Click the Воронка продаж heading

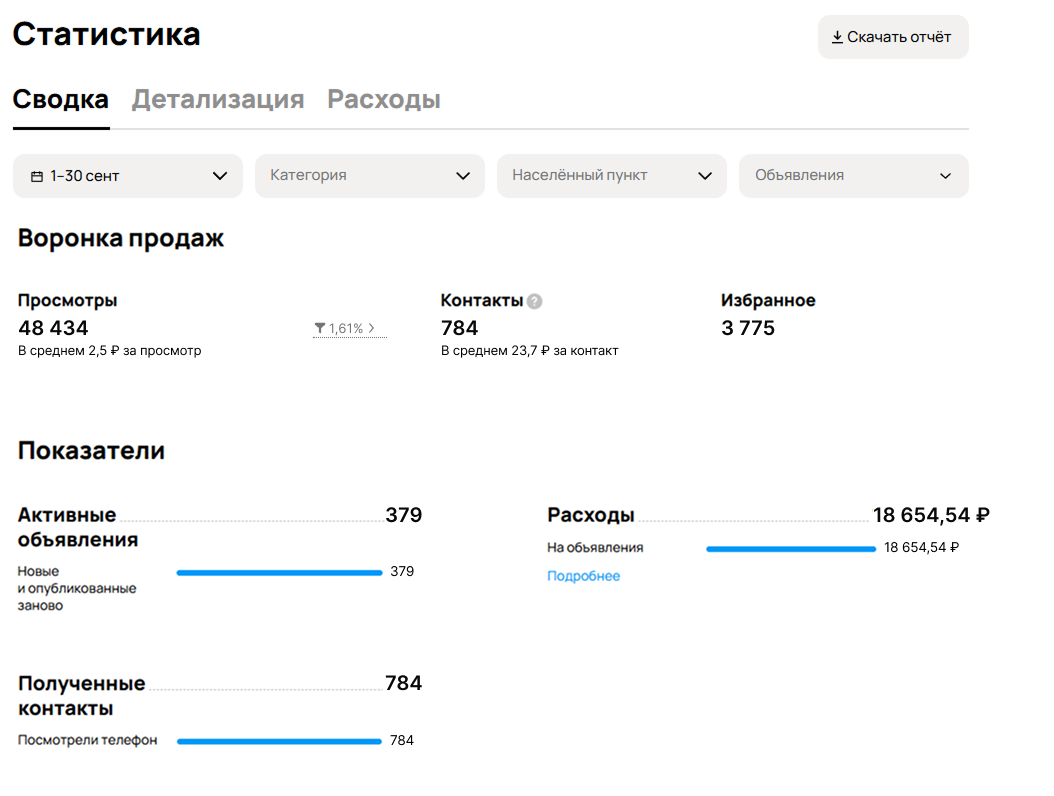tap(121, 239)
